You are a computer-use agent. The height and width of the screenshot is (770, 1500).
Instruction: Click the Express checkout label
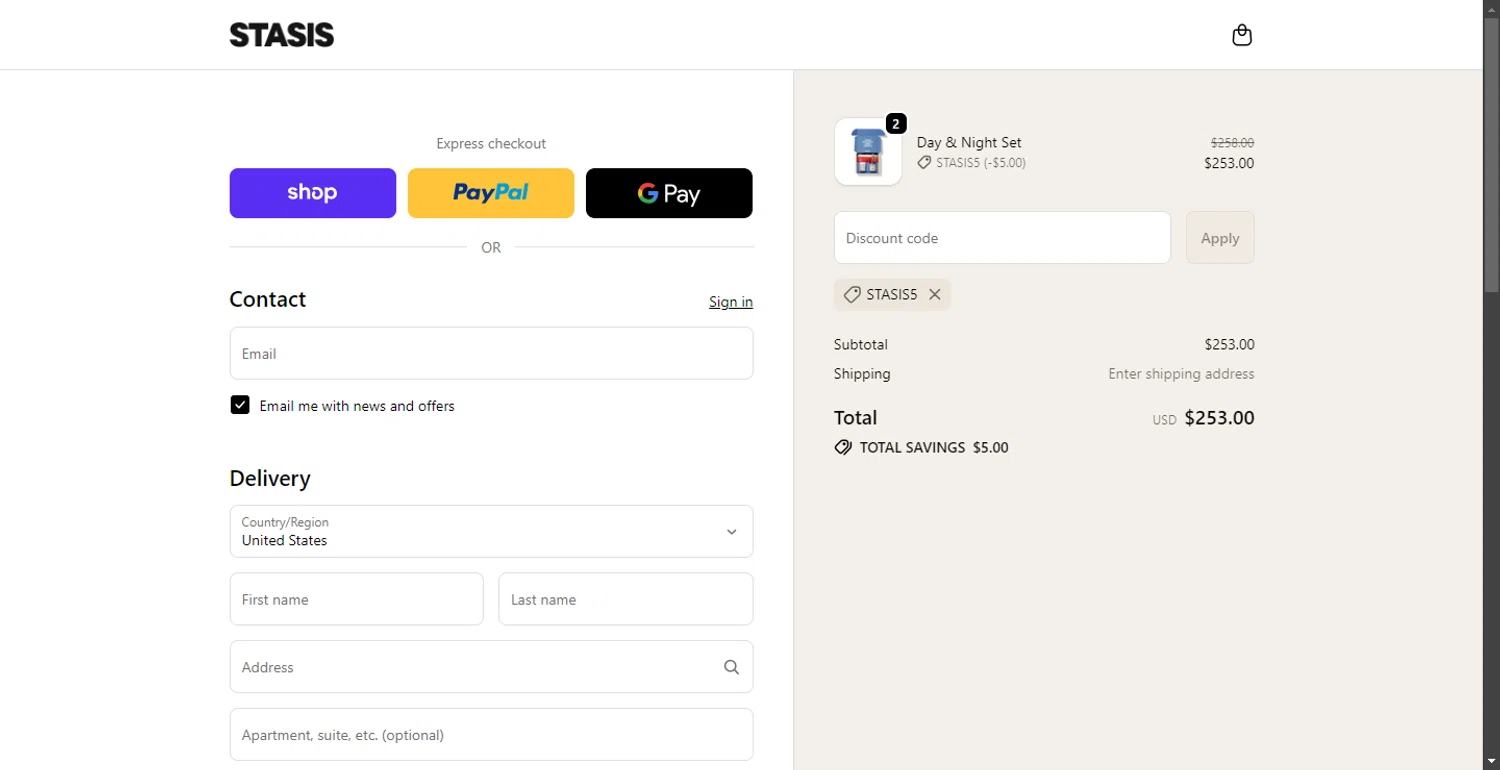click(491, 143)
